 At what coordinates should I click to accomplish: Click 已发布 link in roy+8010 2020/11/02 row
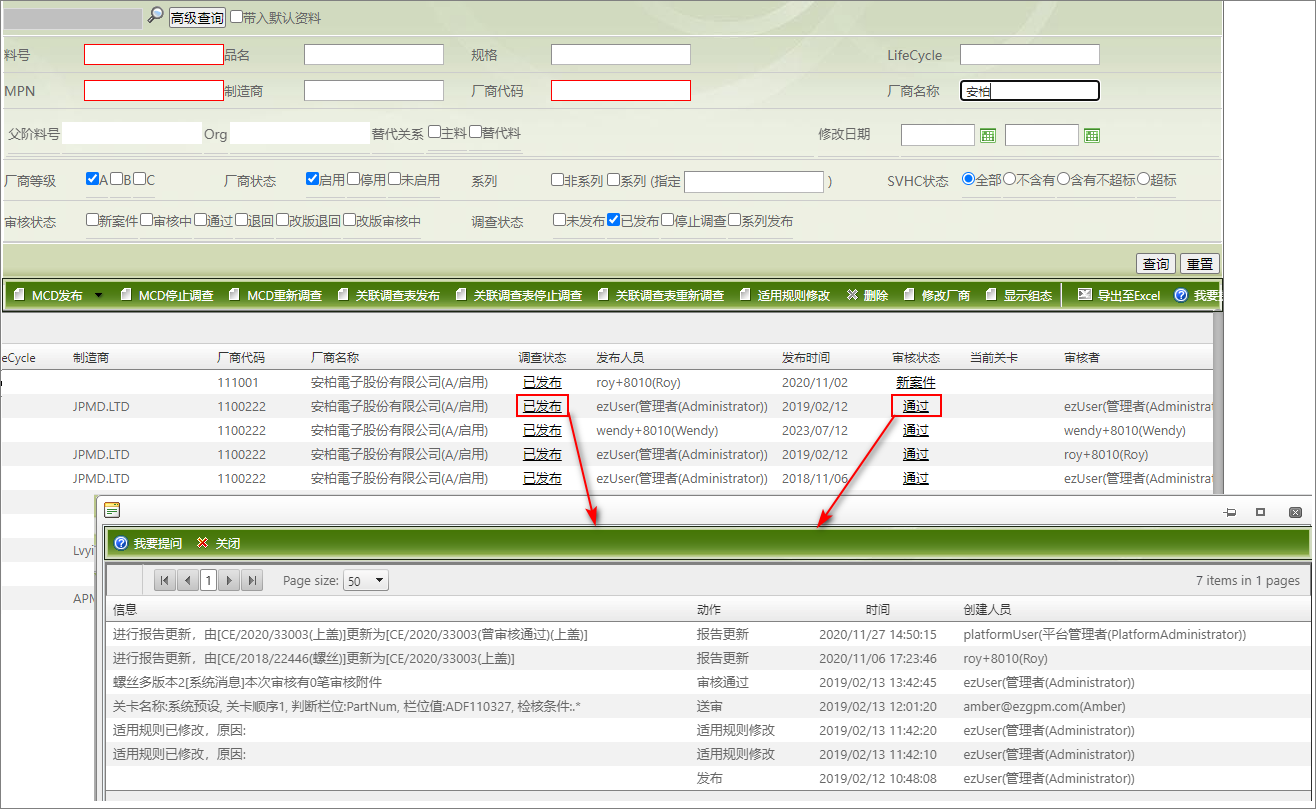(x=542, y=382)
